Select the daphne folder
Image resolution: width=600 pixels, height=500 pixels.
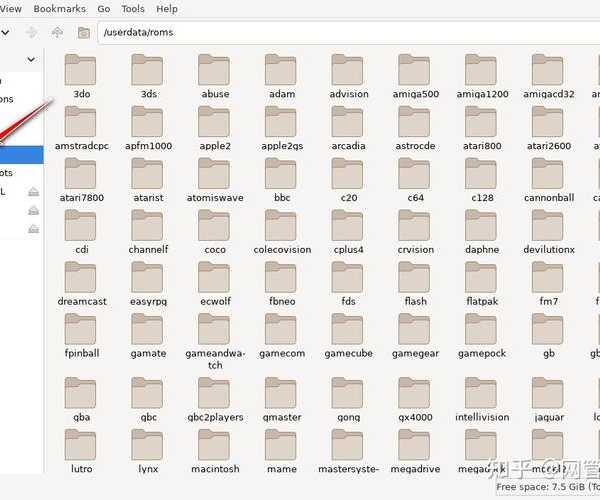(482, 232)
